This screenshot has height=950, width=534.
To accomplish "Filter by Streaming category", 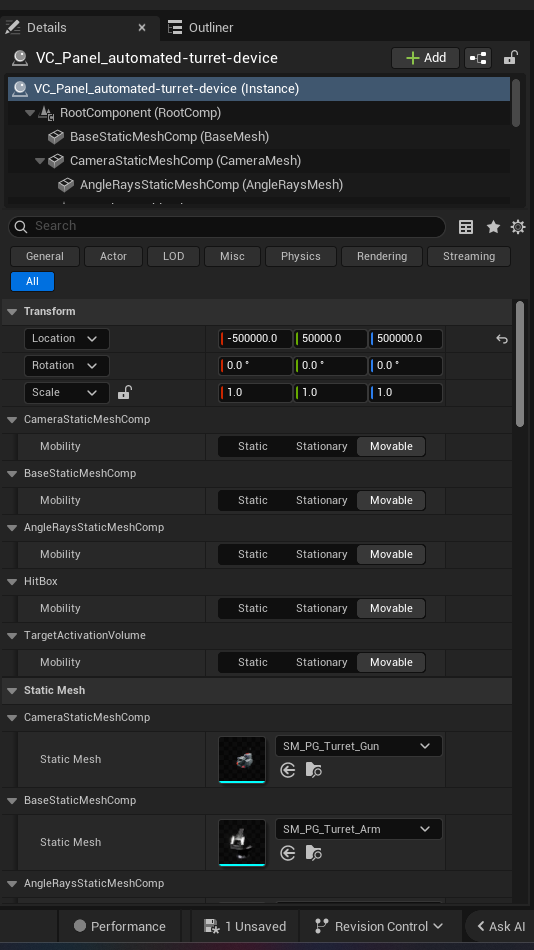I will (x=469, y=256).
